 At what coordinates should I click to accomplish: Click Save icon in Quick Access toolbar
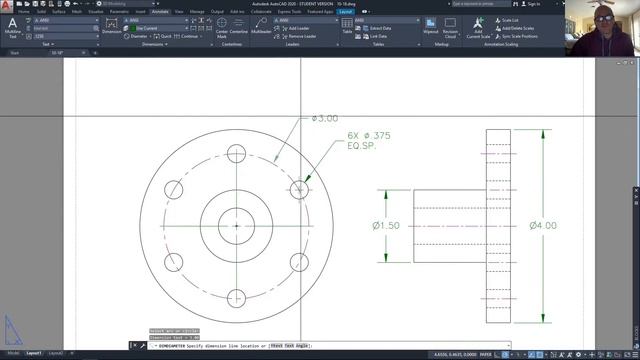[35, 4]
